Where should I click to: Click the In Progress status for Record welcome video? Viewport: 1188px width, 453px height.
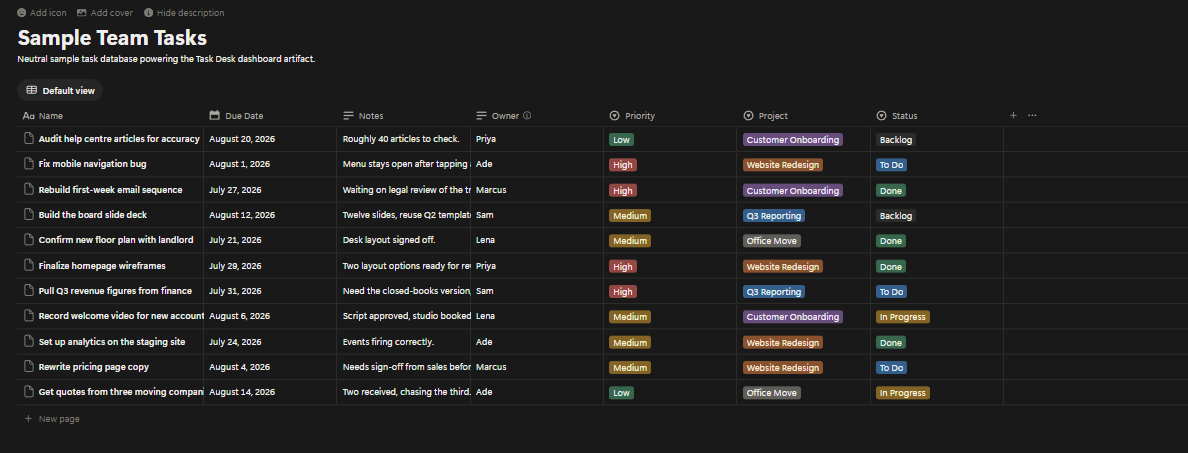tap(902, 317)
